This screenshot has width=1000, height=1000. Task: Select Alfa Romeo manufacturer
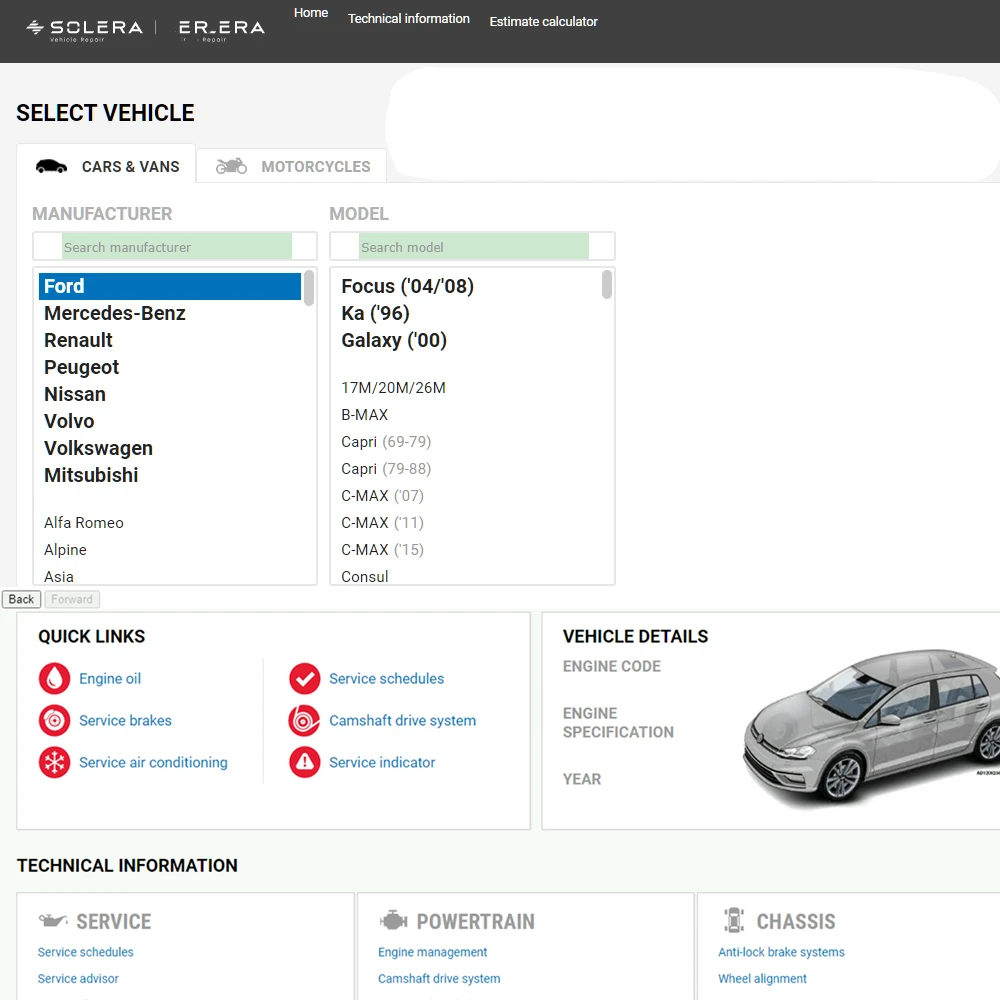click(x=84, y=523)
